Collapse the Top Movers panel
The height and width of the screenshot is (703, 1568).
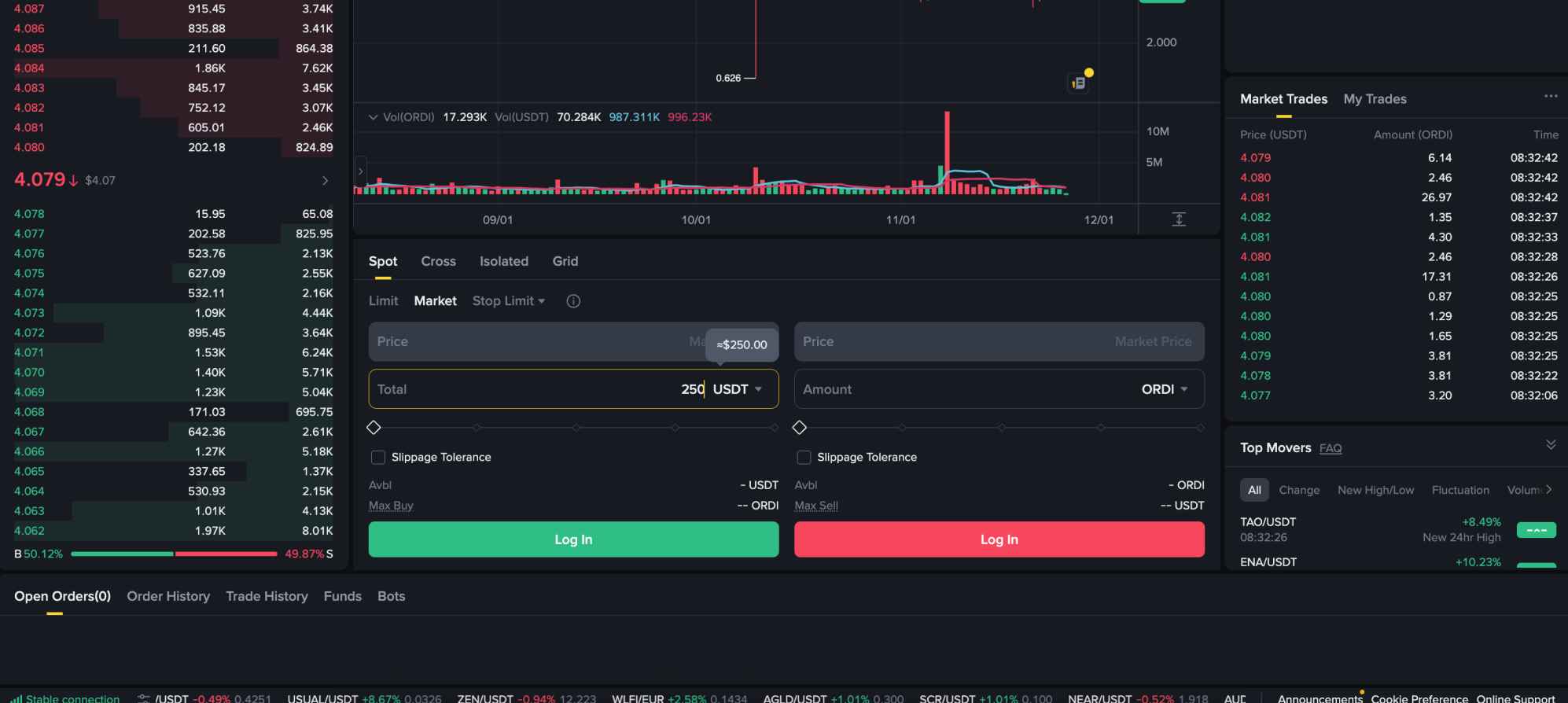point(1550,445)
